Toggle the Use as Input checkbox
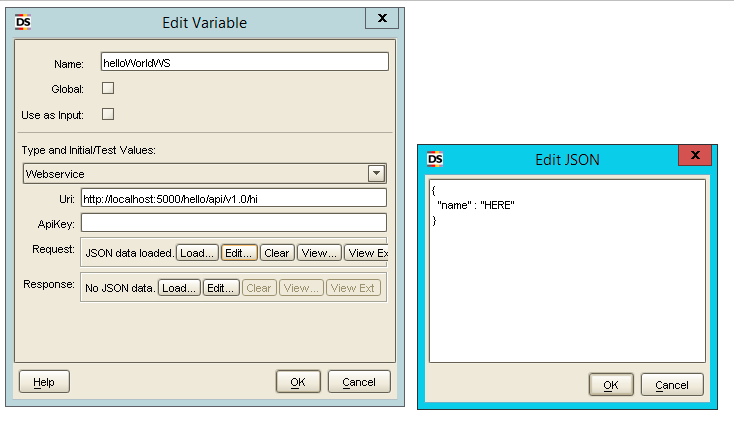Screen dimensions: 734x422 point(108,114)
